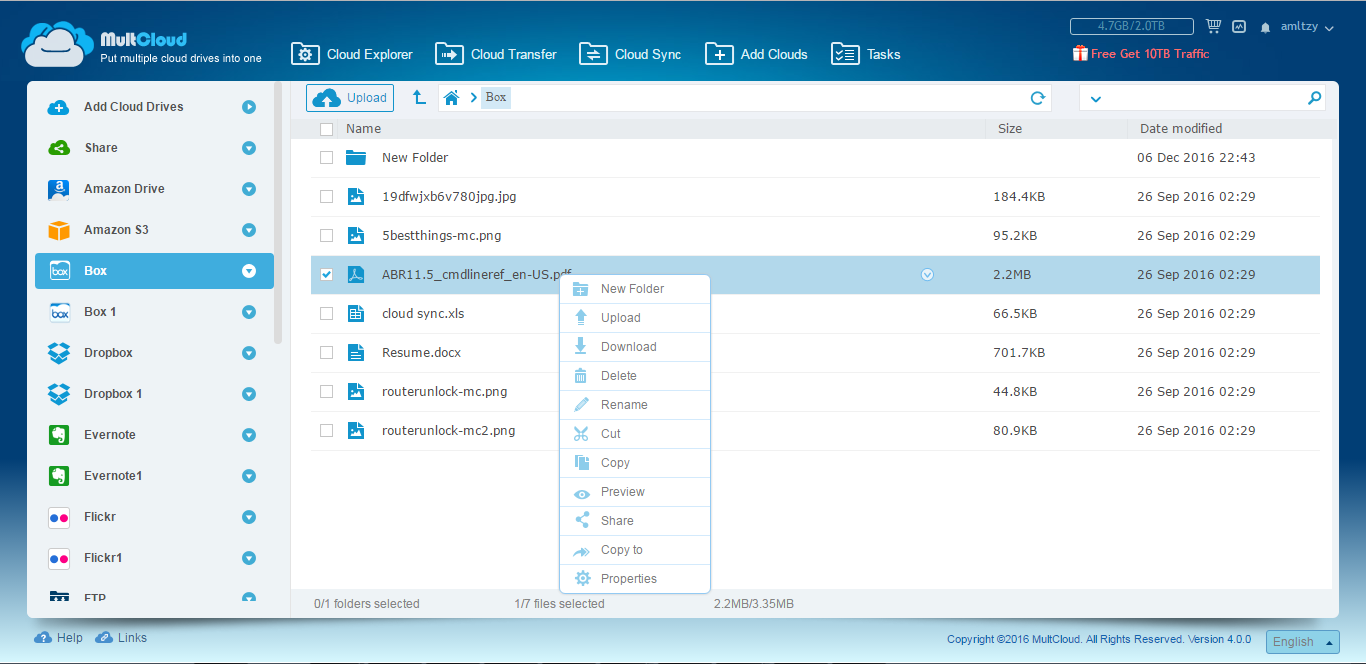Open the shopping cart icon
Viewport: 1366px width, 664px height.
[1213, 27]
